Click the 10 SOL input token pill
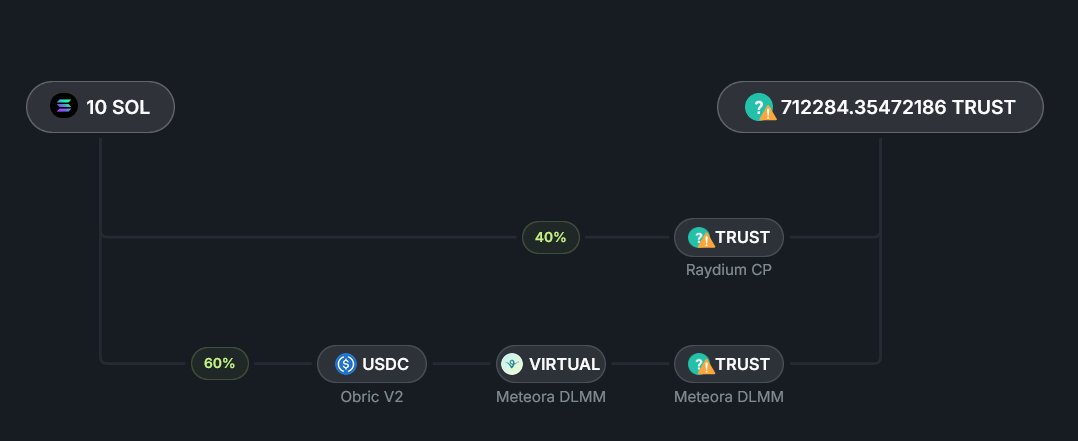The image size is (1078, 441). click(x=100, y=107)
